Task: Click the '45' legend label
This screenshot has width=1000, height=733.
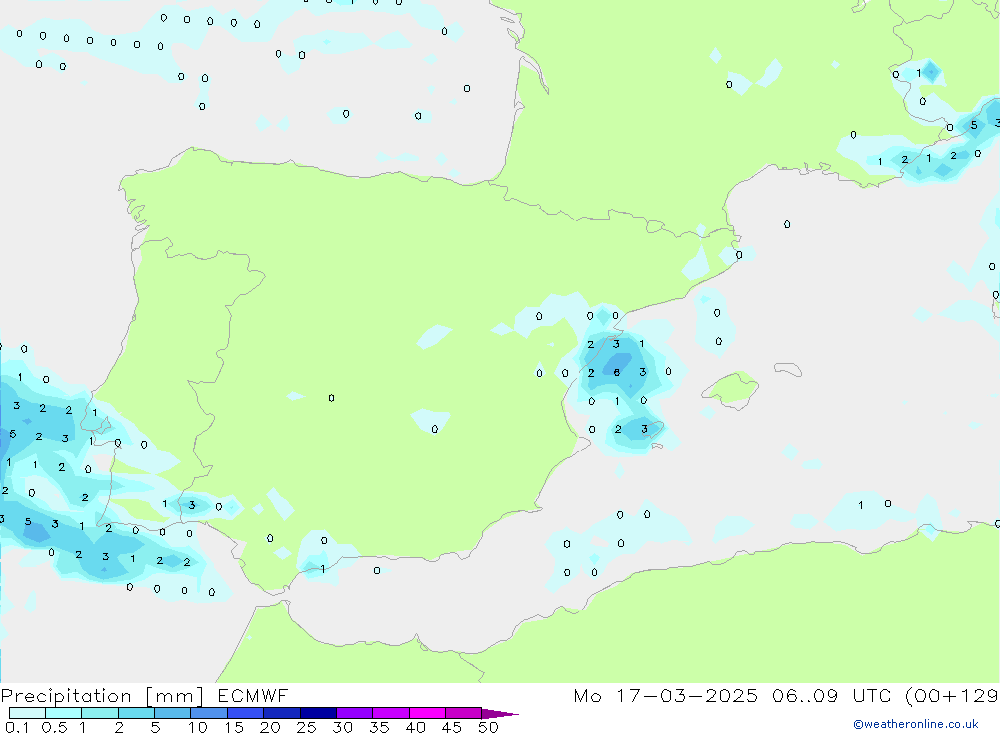Action: click(x=452, y=727)
